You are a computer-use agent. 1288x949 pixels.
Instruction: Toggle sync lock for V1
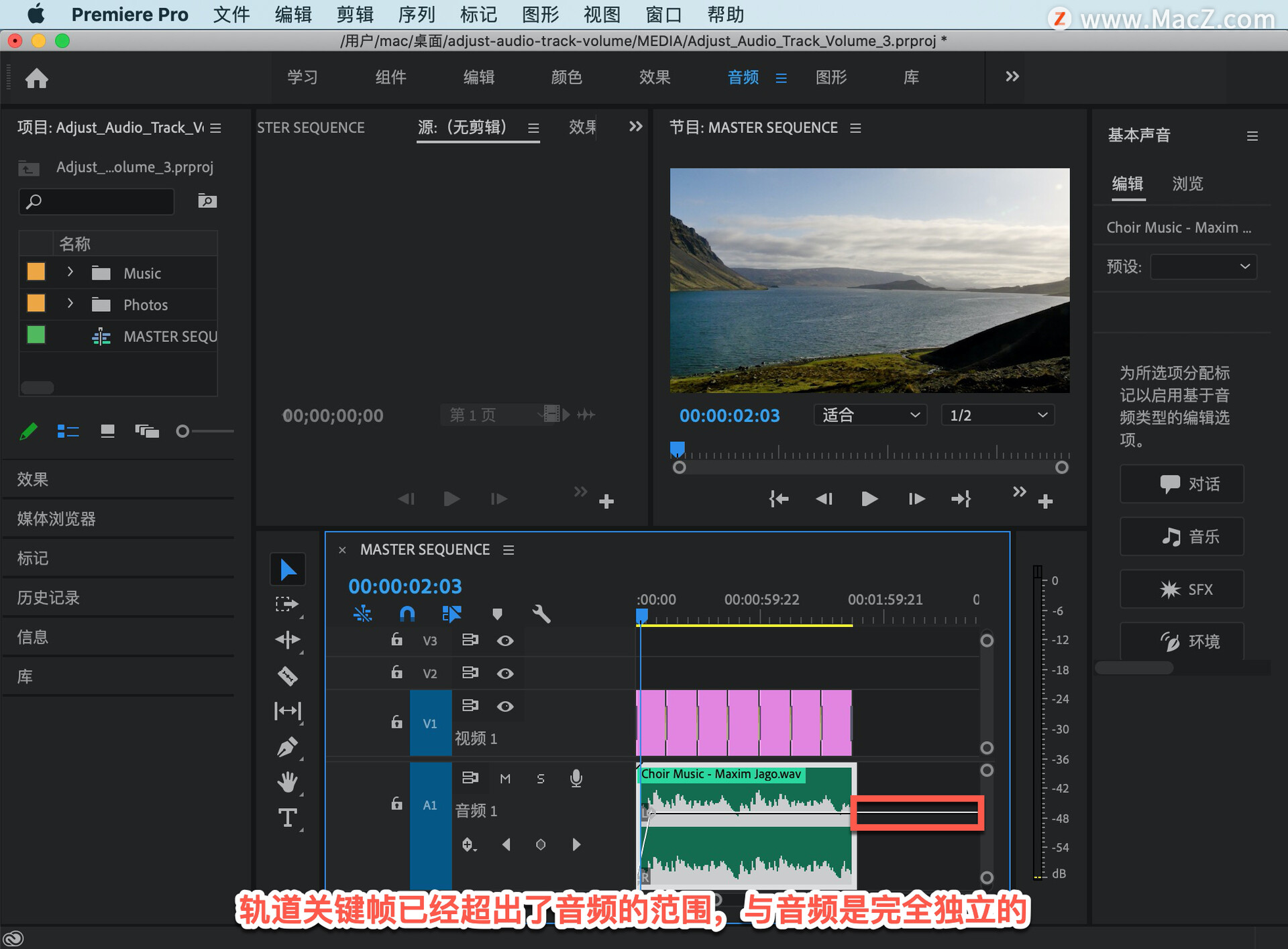point(470,706)
